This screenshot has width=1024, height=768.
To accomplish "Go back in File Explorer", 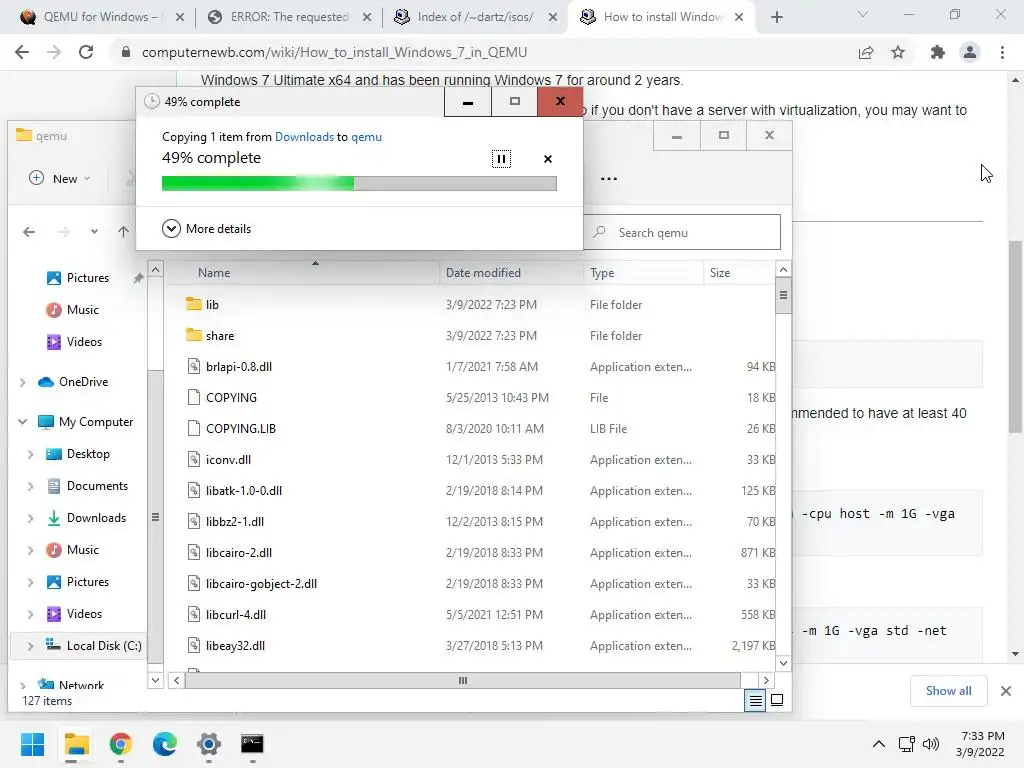I will (29, 232).
